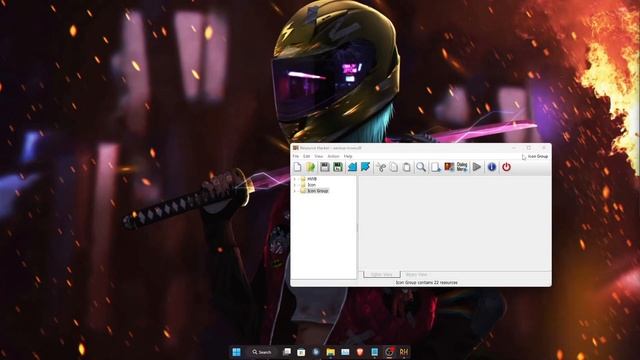Select the first folder above Icon
Screen dimensions: 640x360
click(312, 179)
